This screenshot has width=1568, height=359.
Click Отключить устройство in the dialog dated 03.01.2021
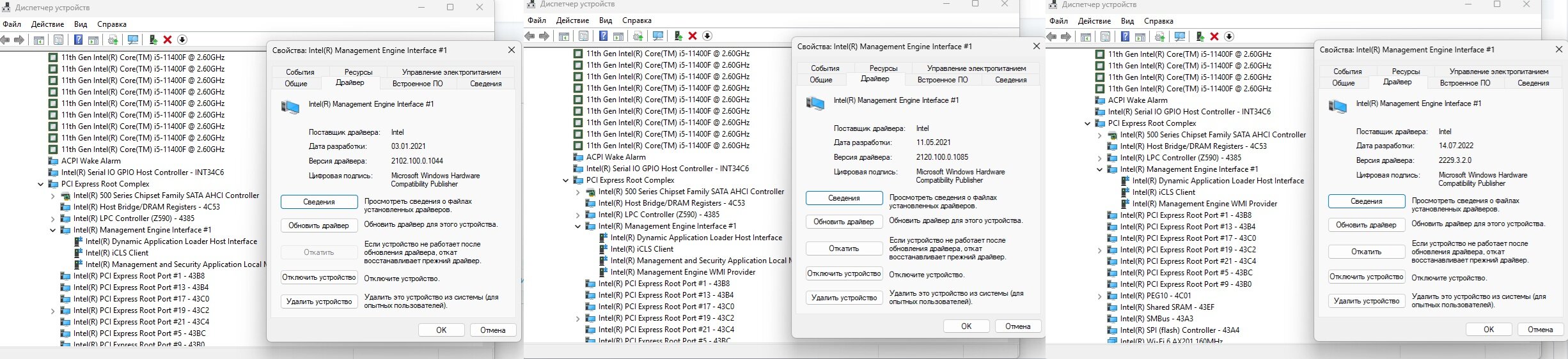click(318, 277)
